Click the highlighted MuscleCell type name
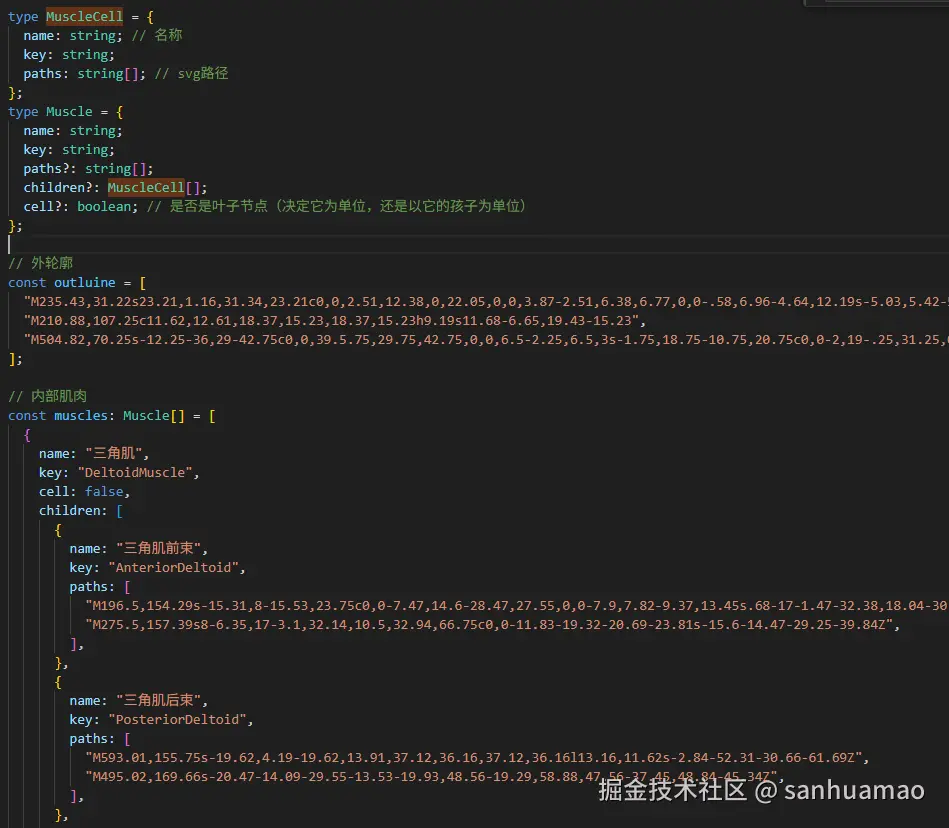949x828 pixels. 84,16
